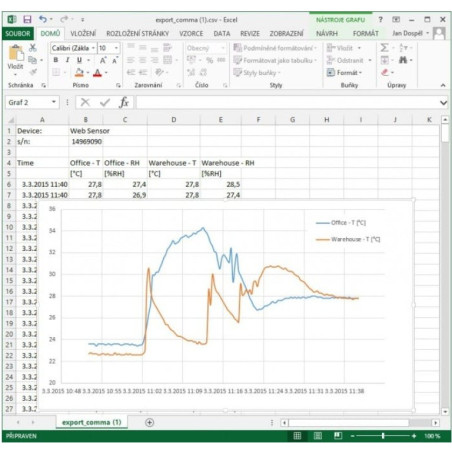Click the sort and filter icon
452x452 pixels.
tap(403, 48)
